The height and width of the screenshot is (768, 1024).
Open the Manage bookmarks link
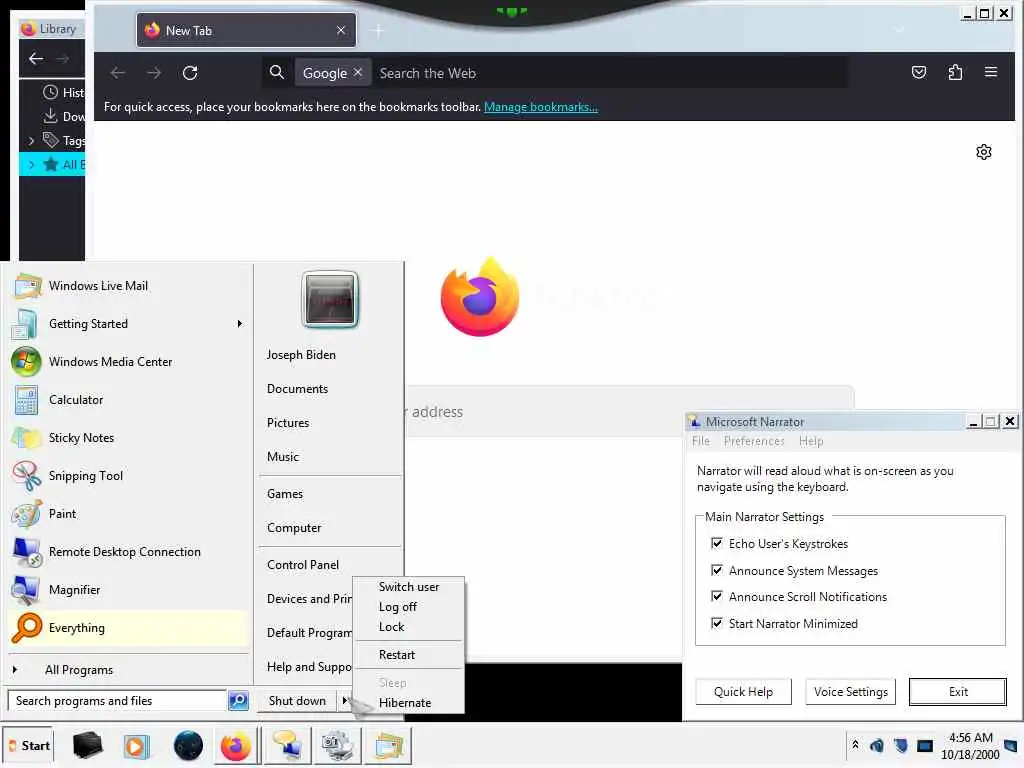541,107
